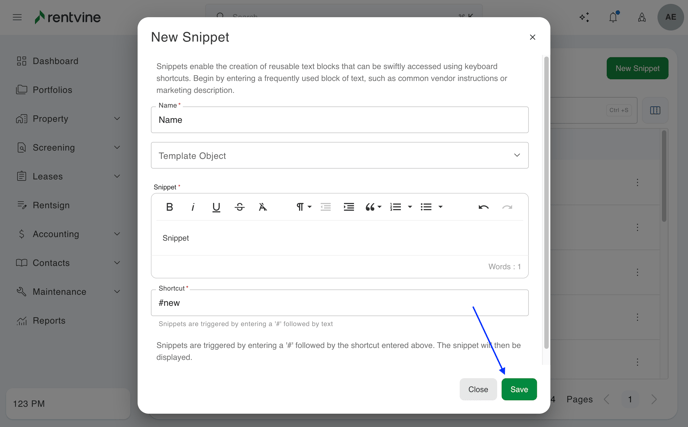
Task: Toggle bold formatting in snippet editor
Action: click(169, 207)
